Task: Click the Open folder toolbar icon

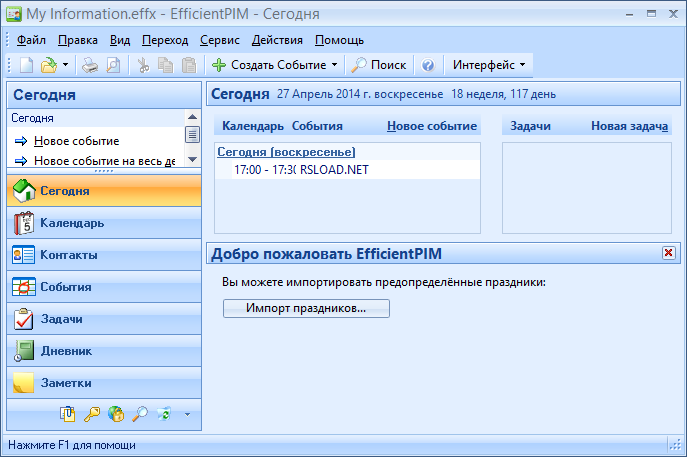Action: click(x=49, y=65)
